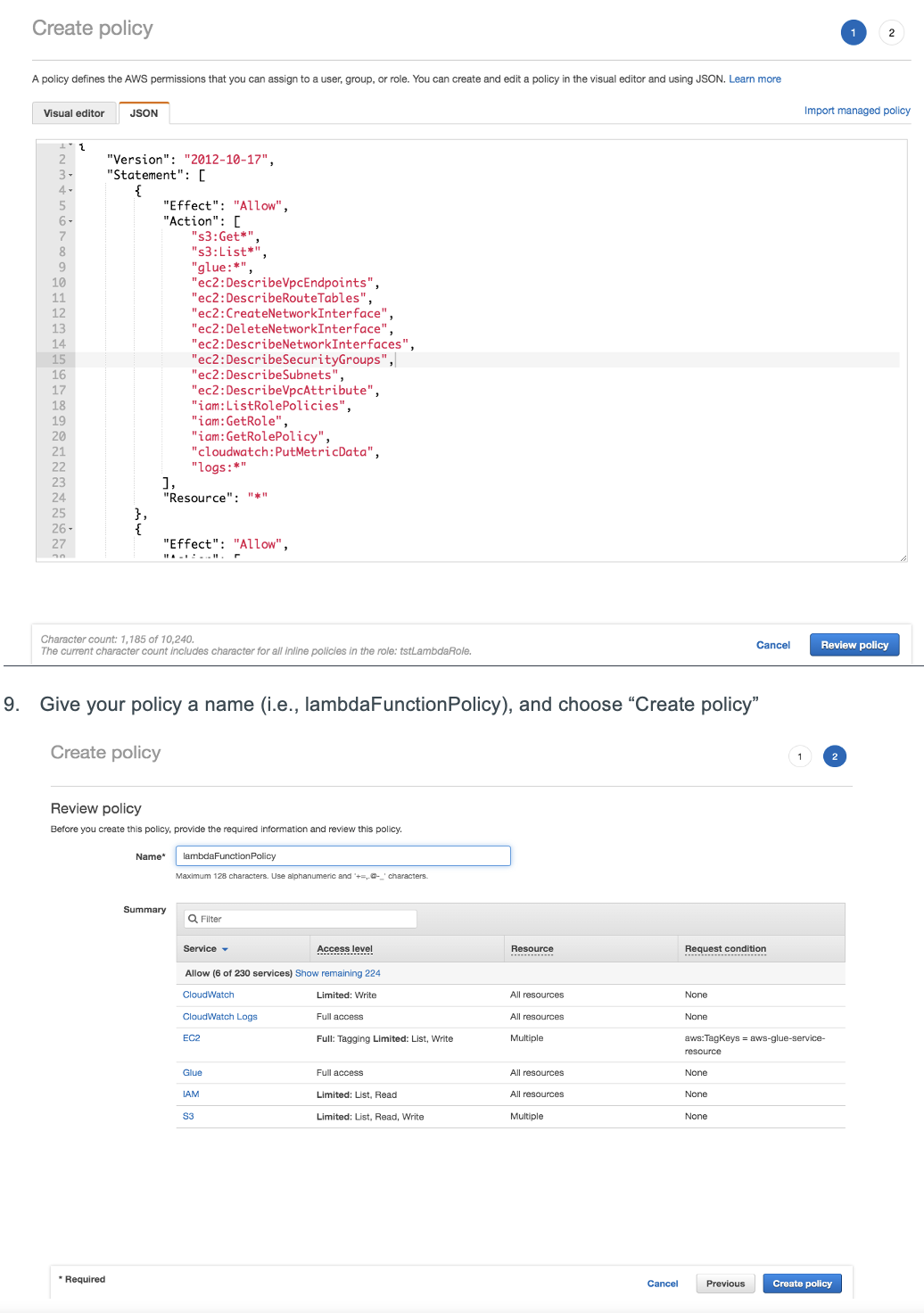
Task: Click step 2 circle in top wizard
Action: click(x=891, y=33)
